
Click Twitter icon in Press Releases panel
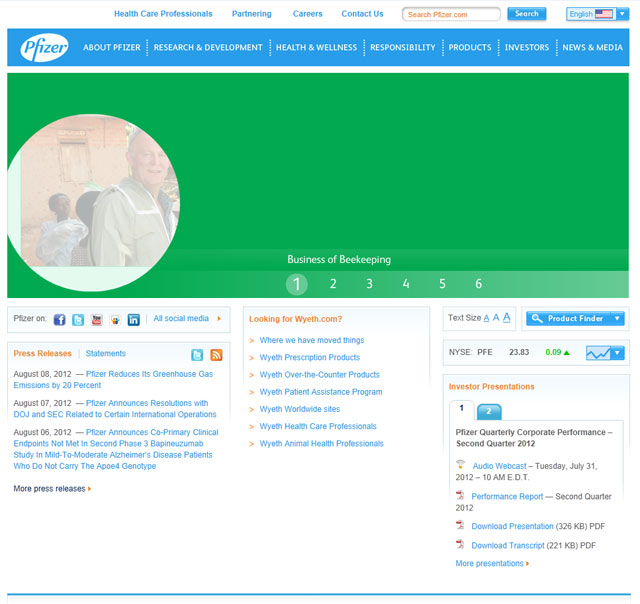point(197,355)
